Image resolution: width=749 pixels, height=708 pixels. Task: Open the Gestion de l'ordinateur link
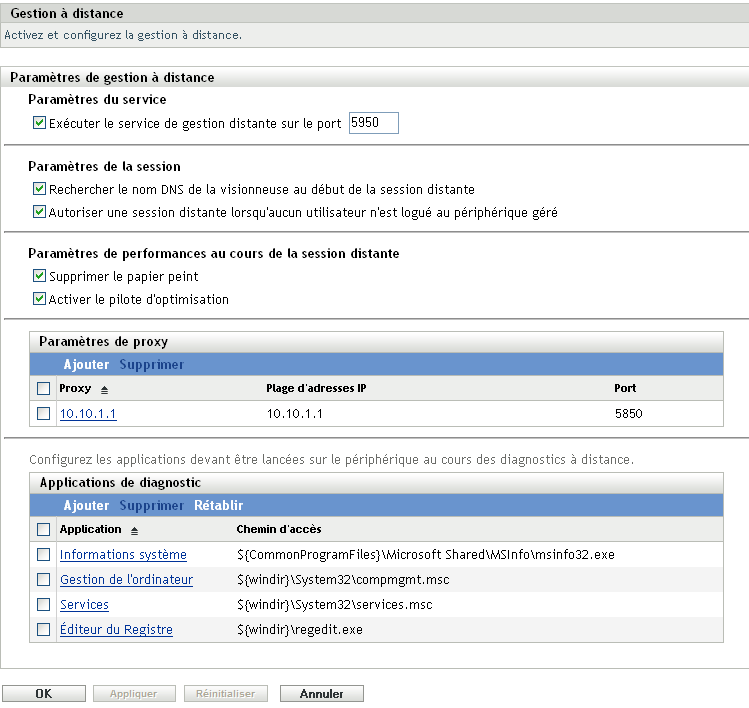pos(127,579)
